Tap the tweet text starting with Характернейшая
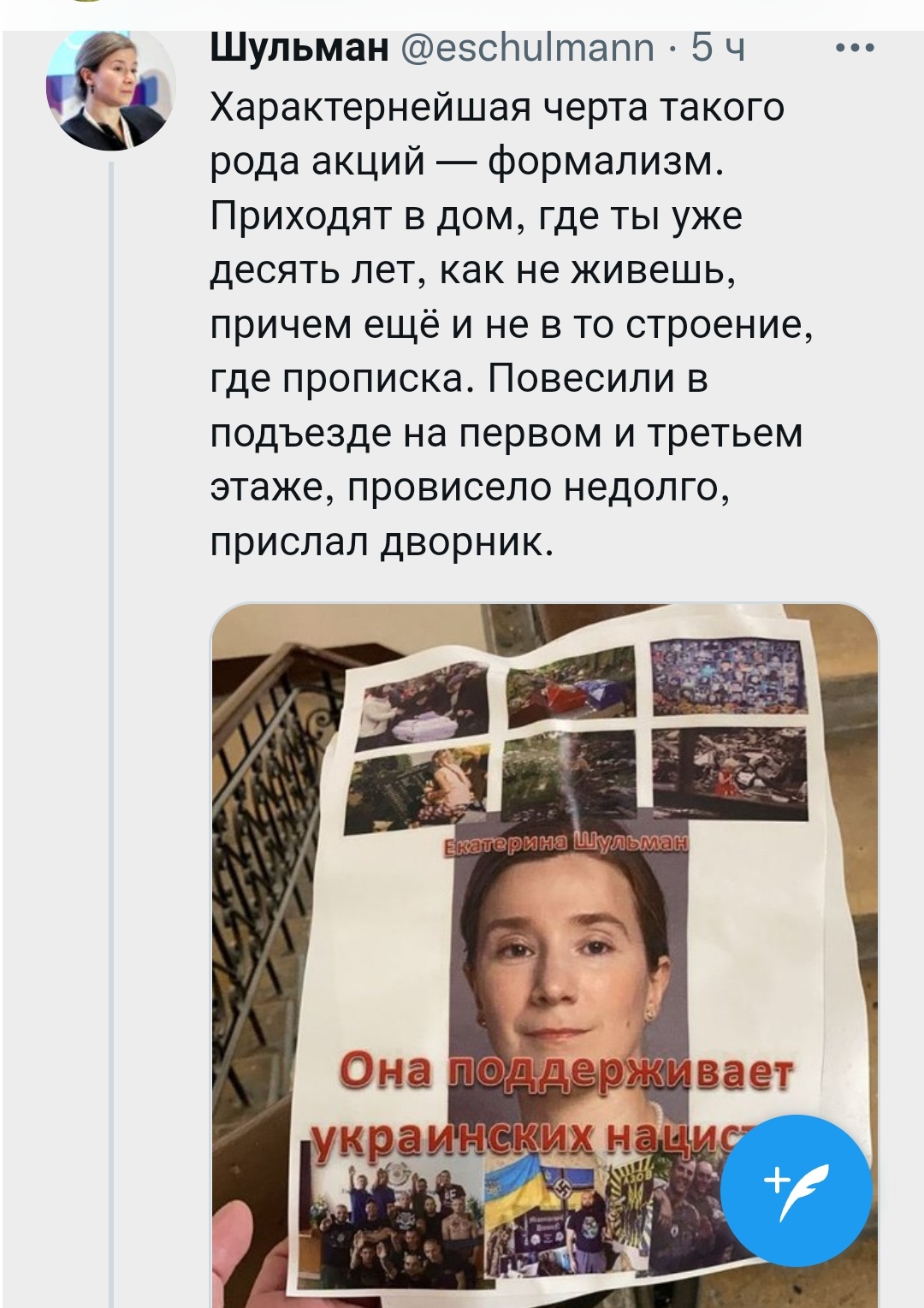The height and width of the screenshot is (1308, 924). [512, 324]
